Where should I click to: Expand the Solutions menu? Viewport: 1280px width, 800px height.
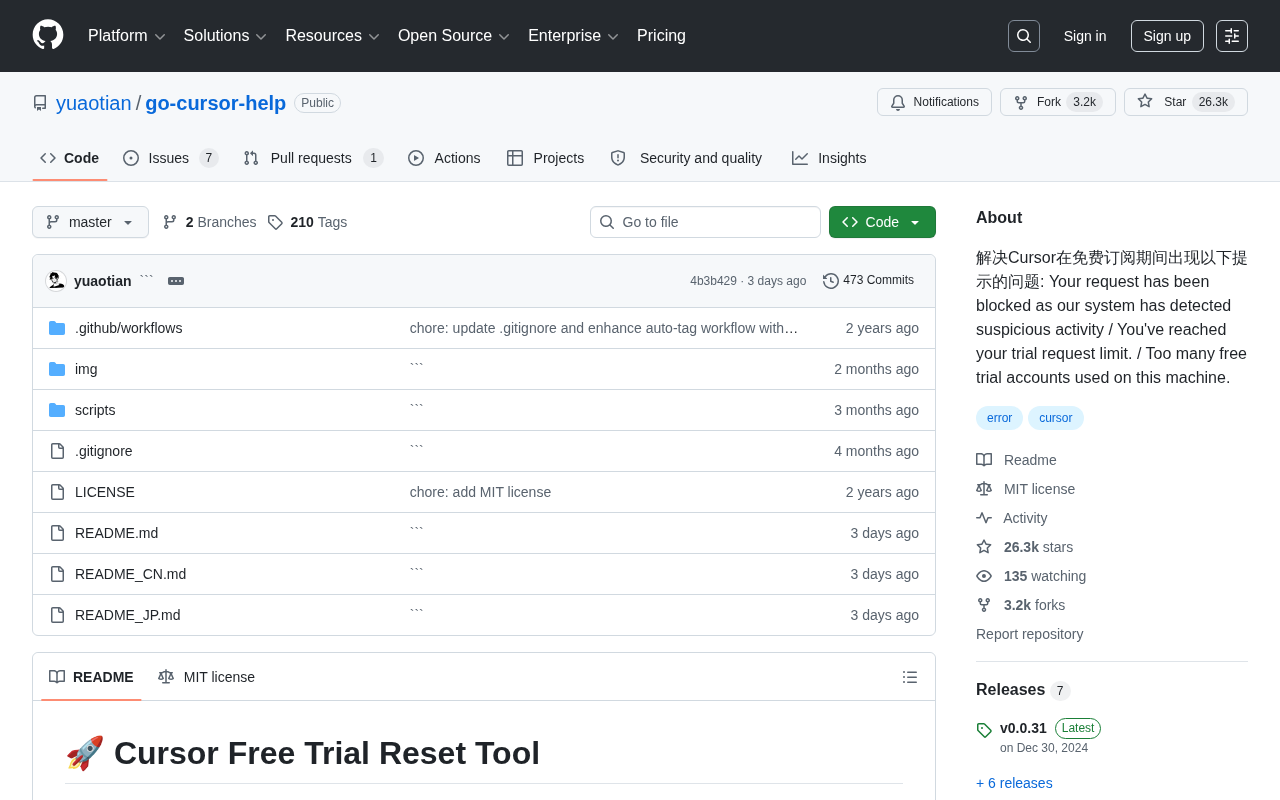(x=225, y=36)
